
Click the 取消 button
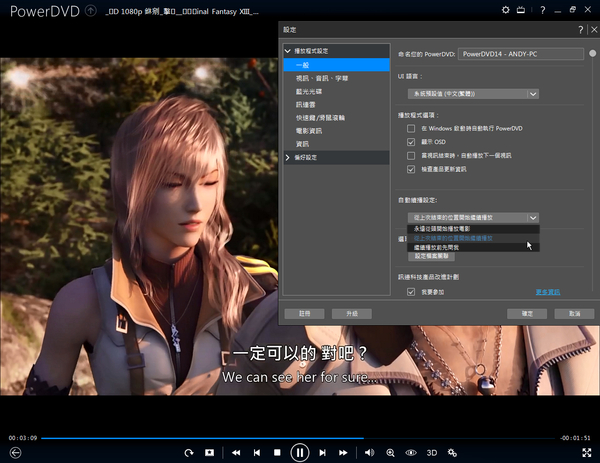click(574, 313)
